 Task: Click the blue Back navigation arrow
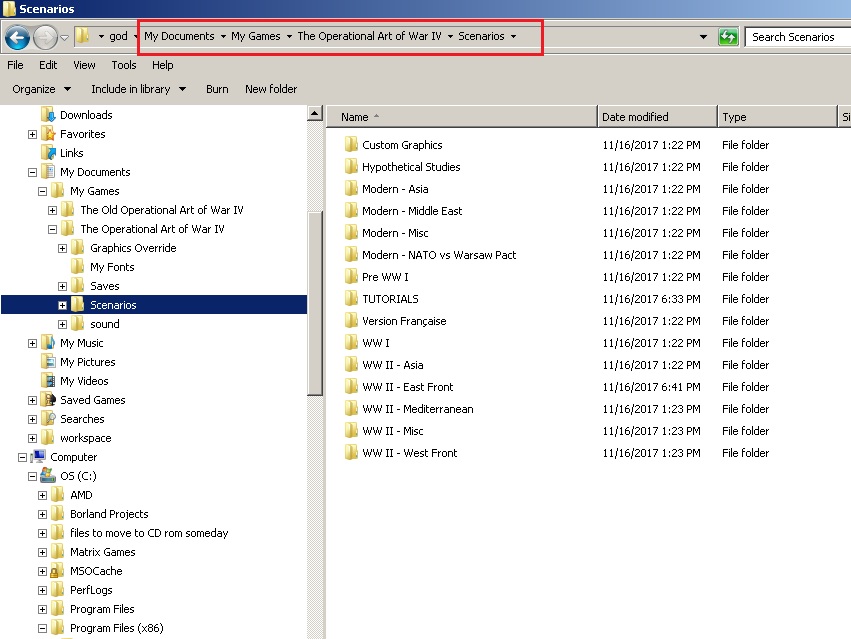tap(17, 37)
